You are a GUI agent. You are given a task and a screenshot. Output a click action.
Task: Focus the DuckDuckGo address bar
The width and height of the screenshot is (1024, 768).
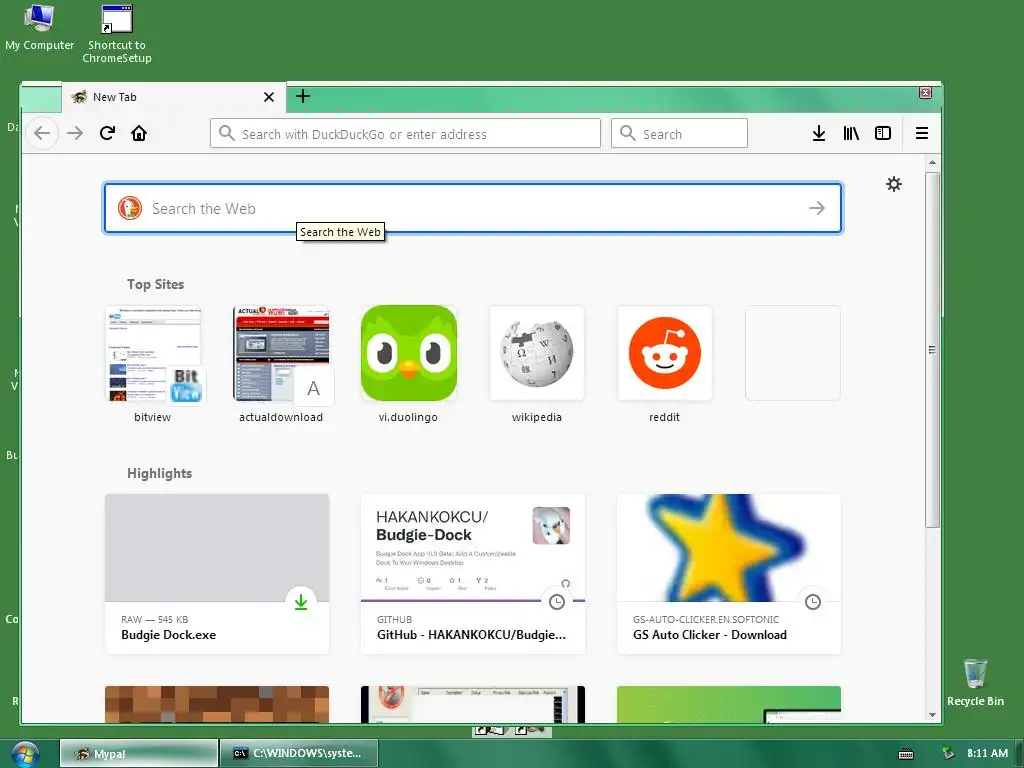pos(405,133)
